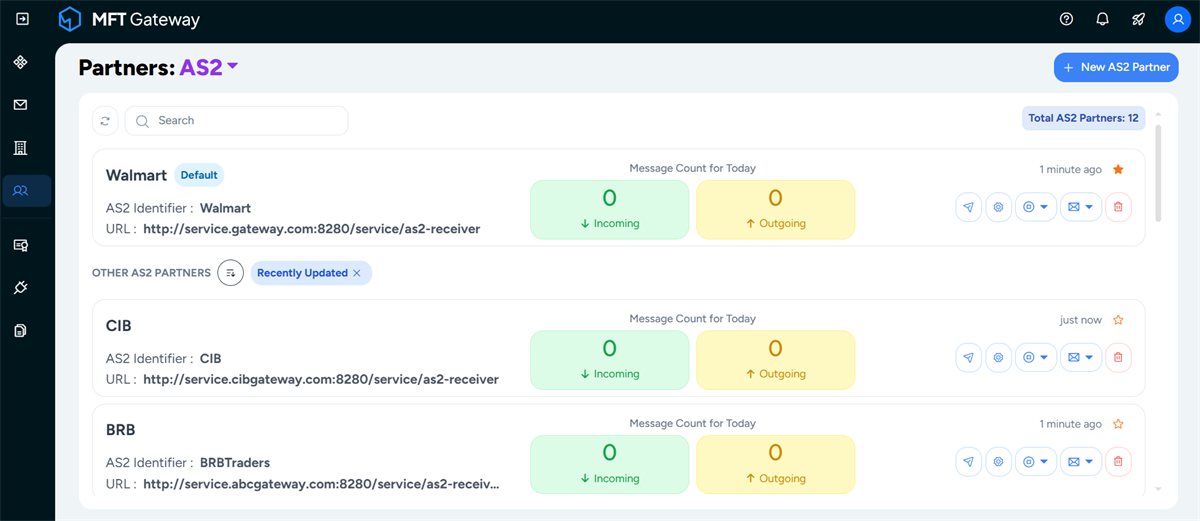Open the Messages envelope in the sidebar
Image resolution: width=1200 pixels, height=521 pixels.
coord(20,105)
